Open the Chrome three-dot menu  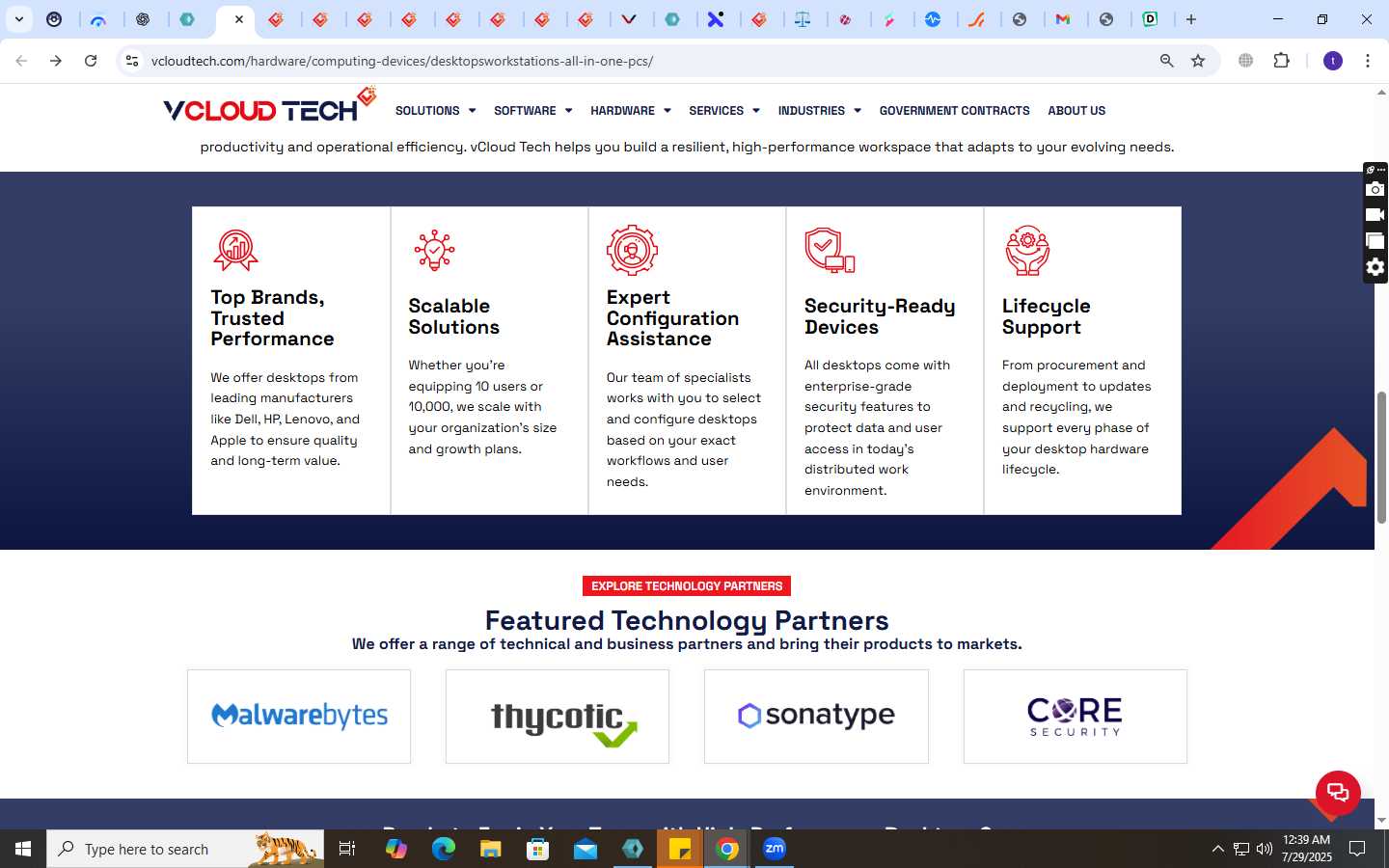pos(1368,61)
